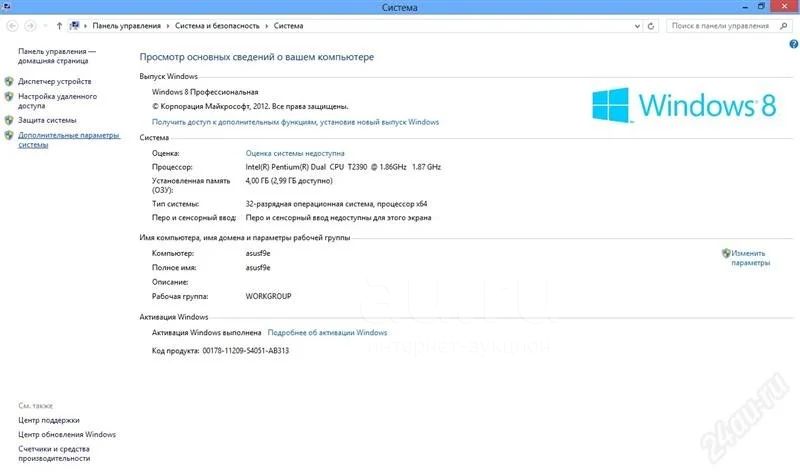Select Панель управления breadcrumb
This screenshot has width=800, height=475.
pos(126,26)
